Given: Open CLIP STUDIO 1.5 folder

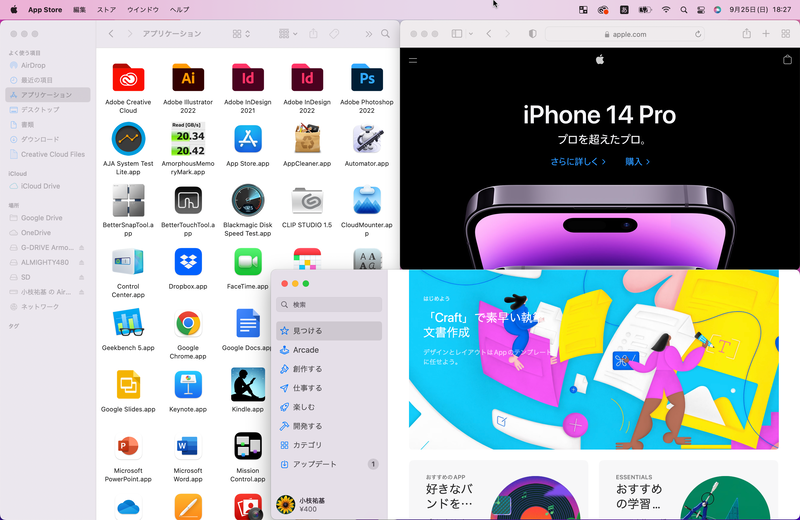Looking at the screenshot, I should point(307,201).
